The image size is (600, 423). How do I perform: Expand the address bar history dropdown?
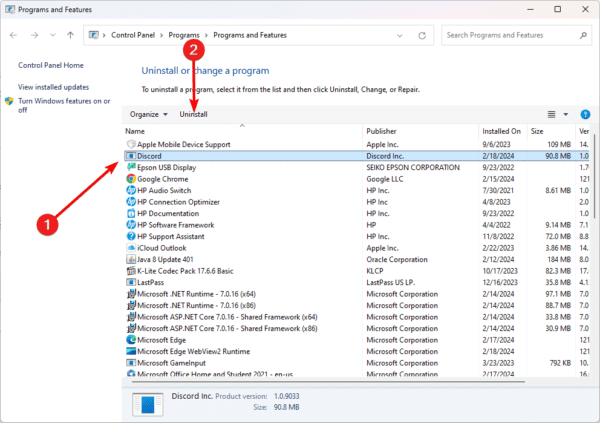click(x=399, y=36)
